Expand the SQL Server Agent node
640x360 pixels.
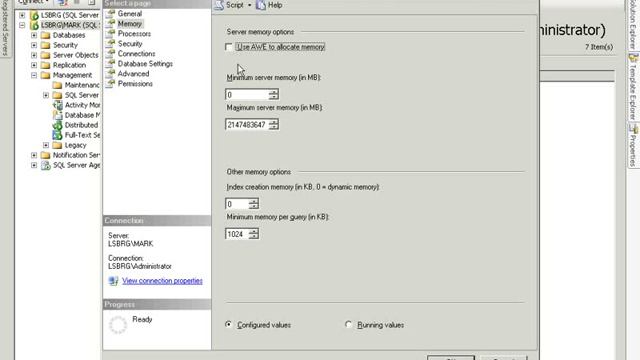tap(34, 165)
